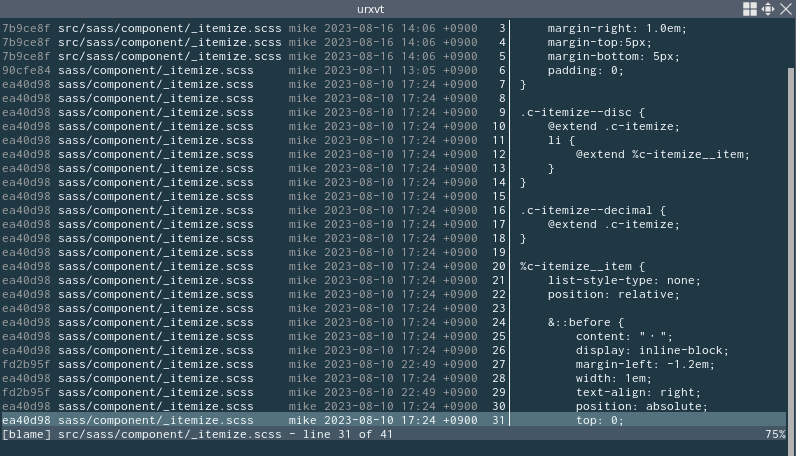Close the urxvt terminal window
The image size is (796, 456).
coord(784,9)
